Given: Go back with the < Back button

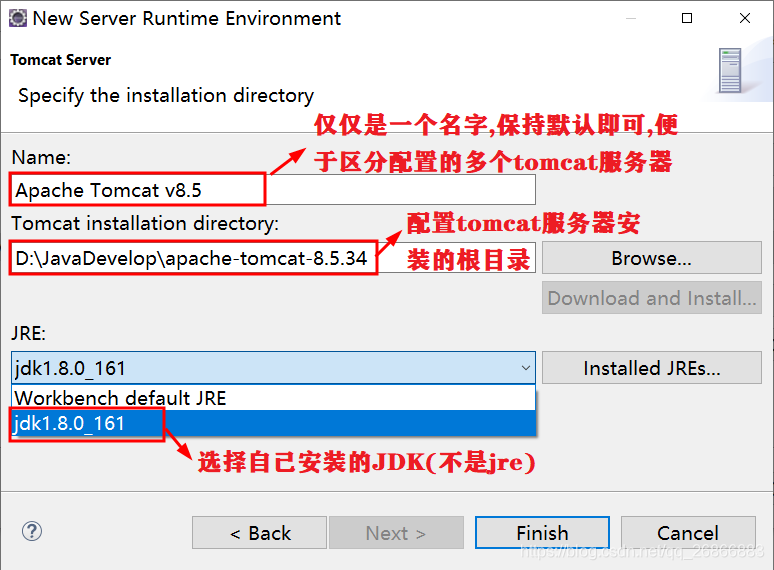Looking at the screenshot, I should point(259,532).
